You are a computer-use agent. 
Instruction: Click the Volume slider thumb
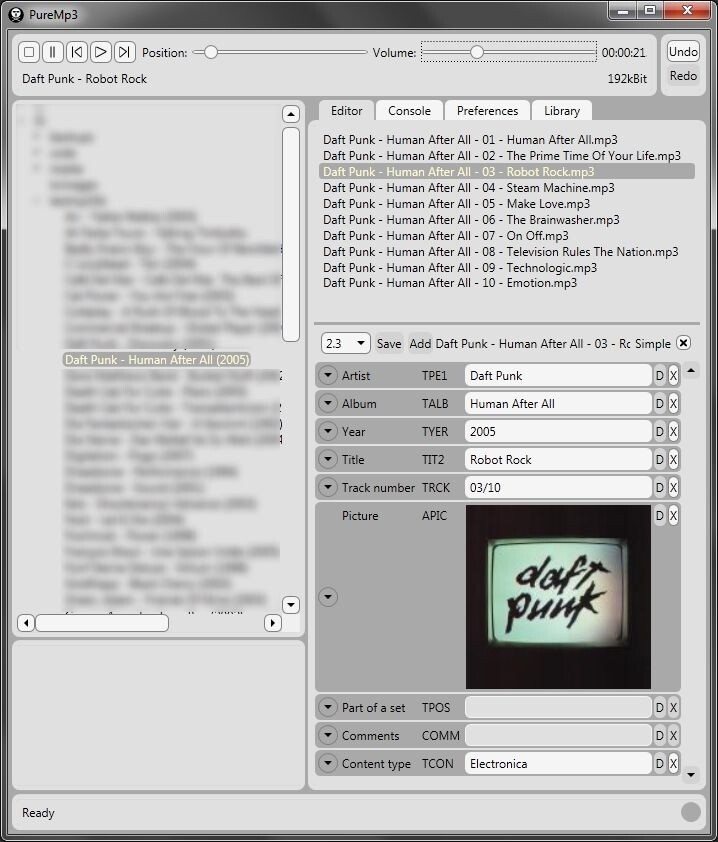[x=476, y=52]
